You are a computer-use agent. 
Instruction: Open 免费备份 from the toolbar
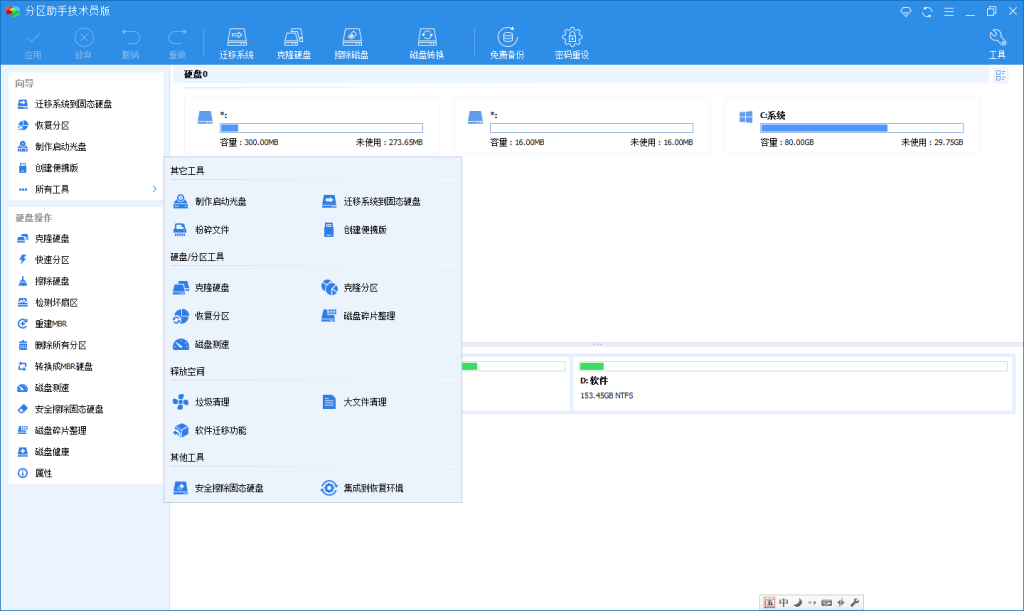pyautogui.click(x=508, y=40)
